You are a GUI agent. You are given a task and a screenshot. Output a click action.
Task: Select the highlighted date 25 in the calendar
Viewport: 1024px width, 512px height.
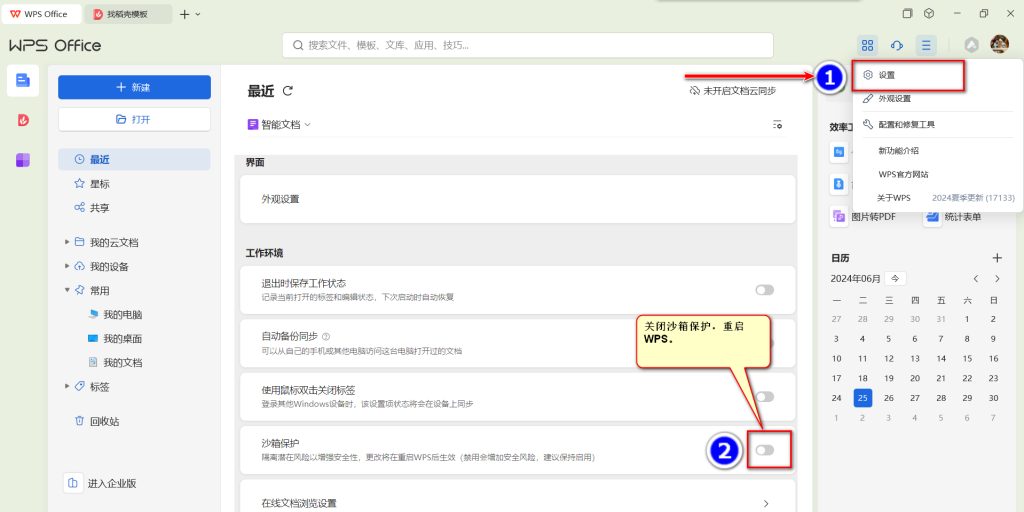pos(863,398)
